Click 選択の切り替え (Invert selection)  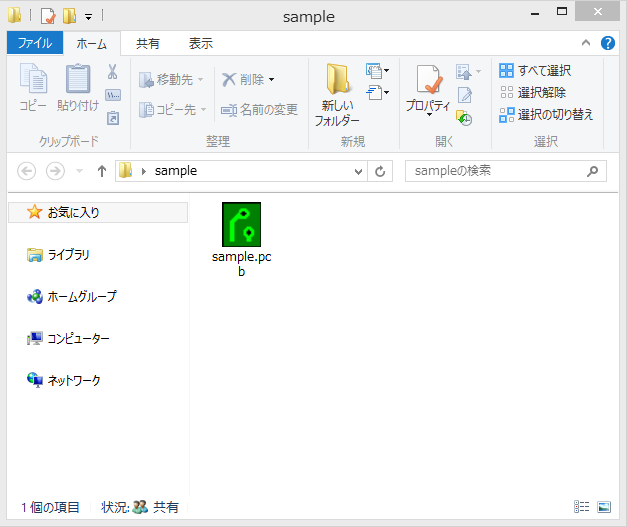coord(546,115)
